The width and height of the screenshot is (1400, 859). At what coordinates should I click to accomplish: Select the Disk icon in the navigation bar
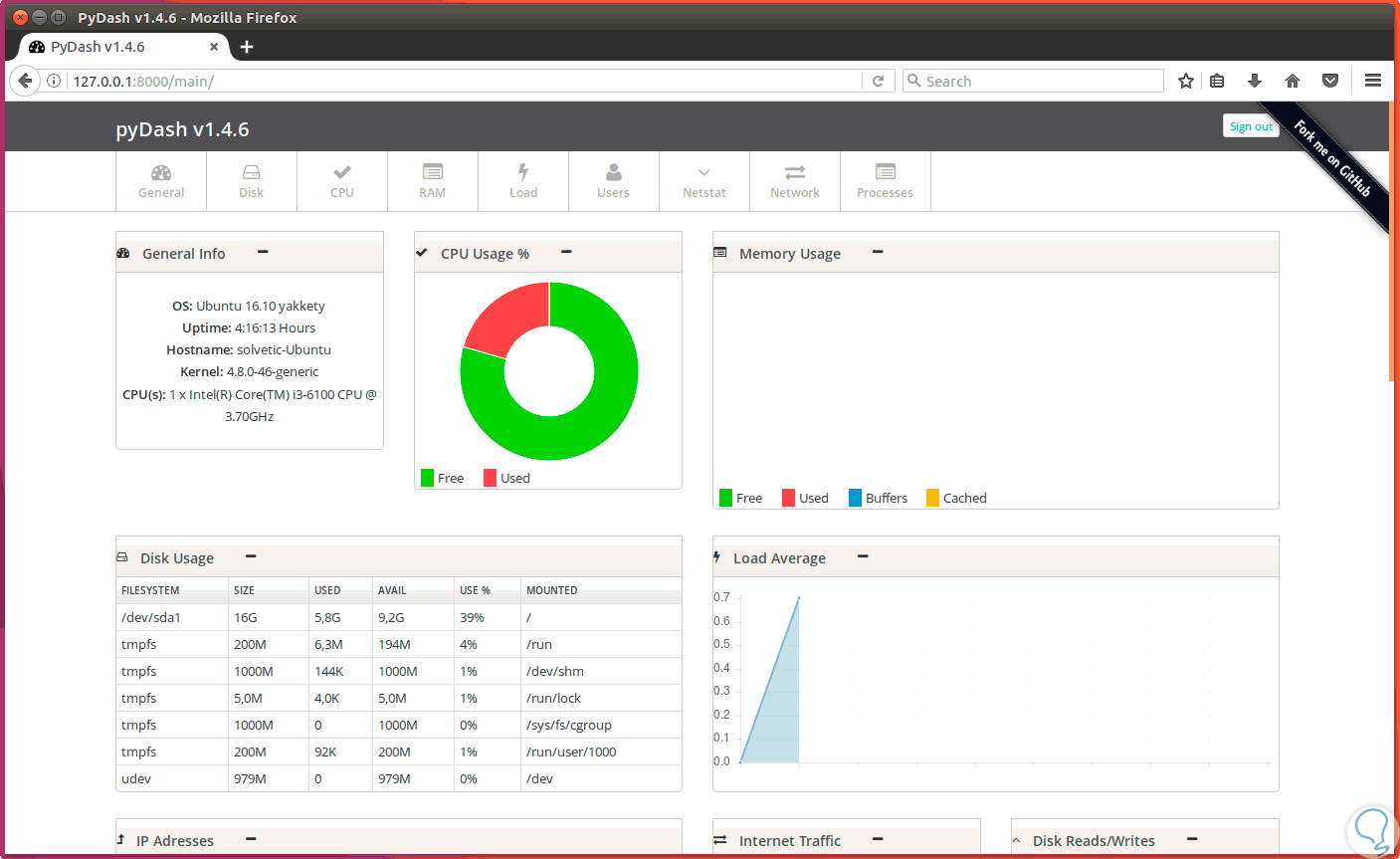tap(251, 172)
